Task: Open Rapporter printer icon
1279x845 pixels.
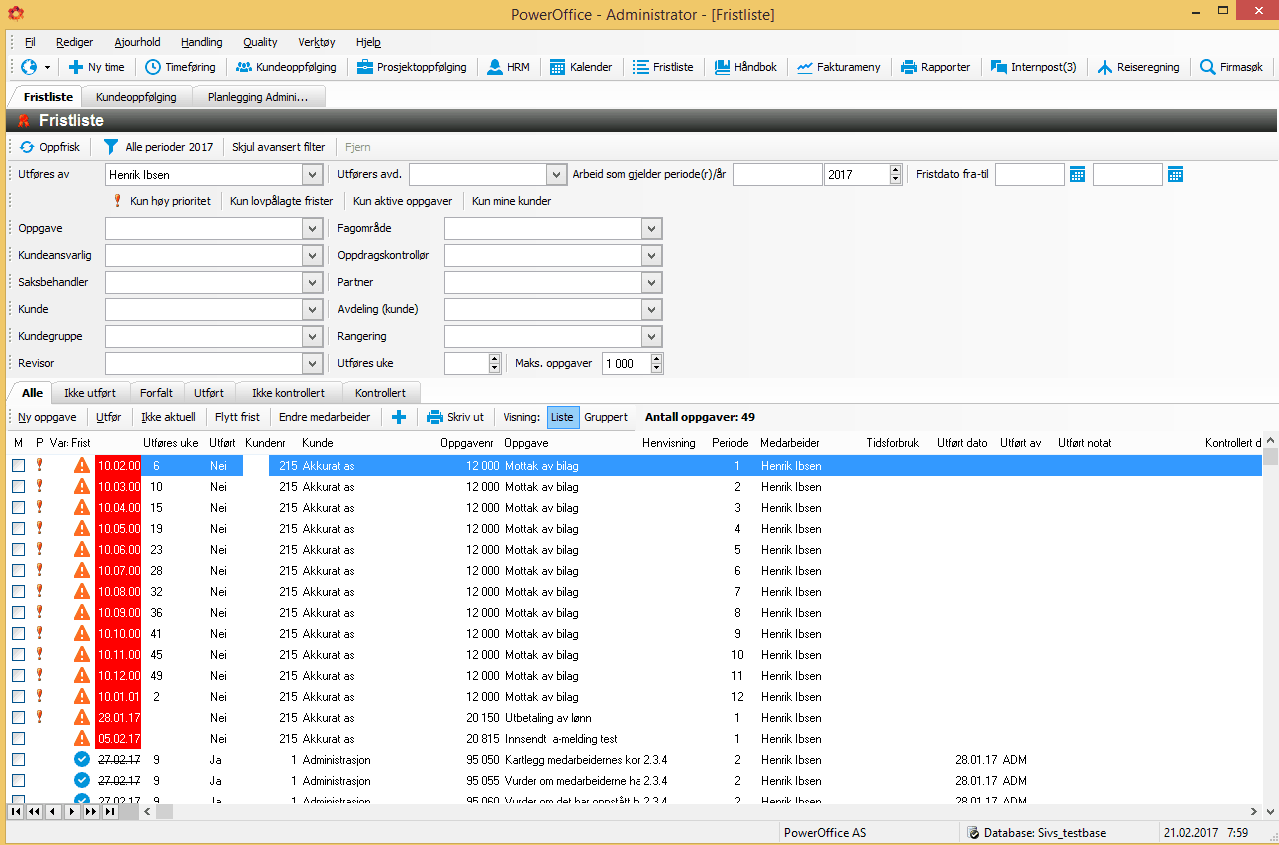Action: (909, 67)
